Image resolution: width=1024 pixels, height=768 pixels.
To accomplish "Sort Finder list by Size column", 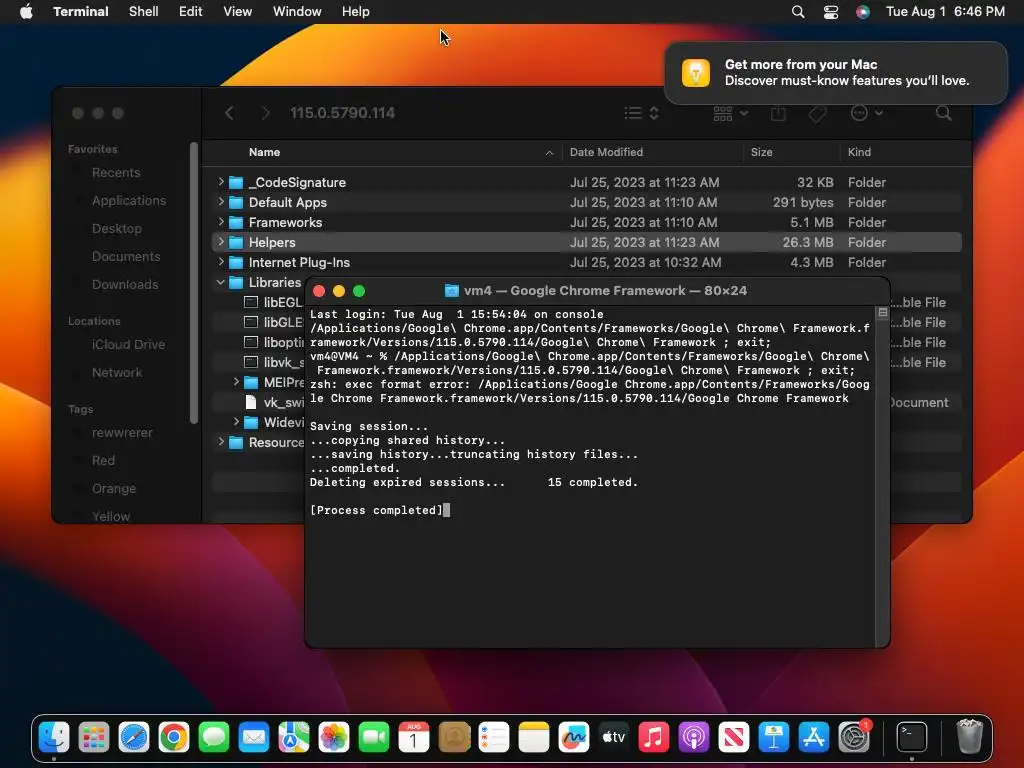I will point(761,152).
